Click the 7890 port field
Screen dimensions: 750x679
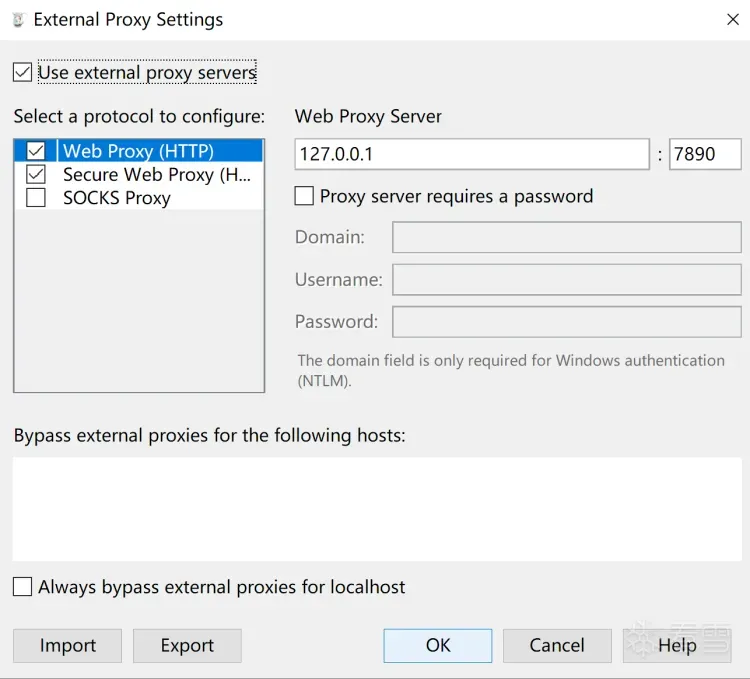coord(705,155)
